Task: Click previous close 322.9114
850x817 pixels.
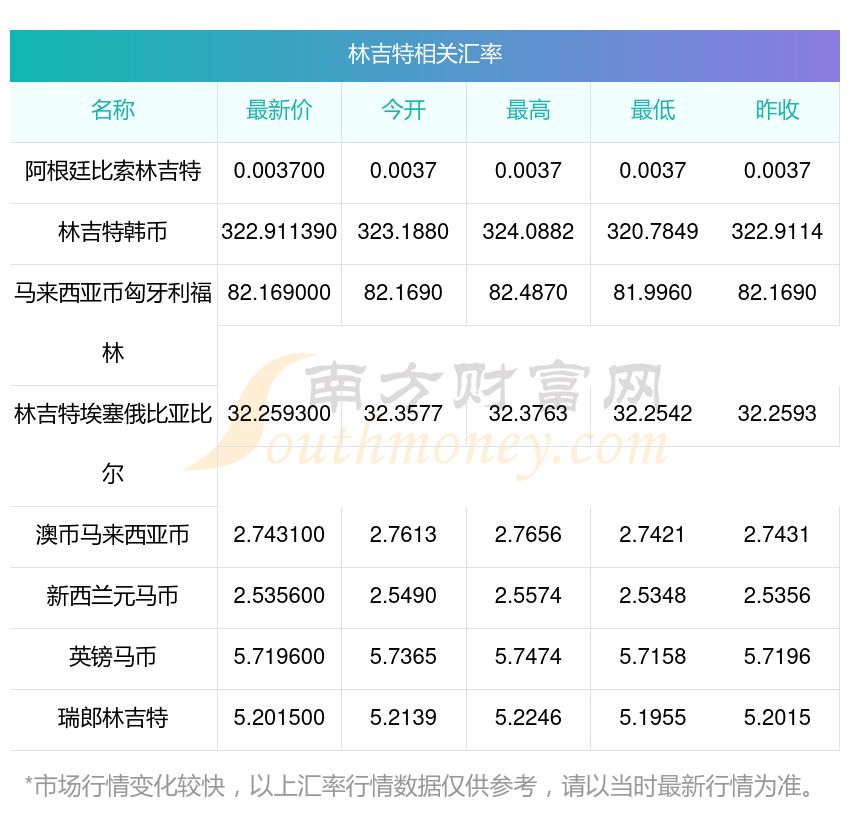Action: [777, 232]
